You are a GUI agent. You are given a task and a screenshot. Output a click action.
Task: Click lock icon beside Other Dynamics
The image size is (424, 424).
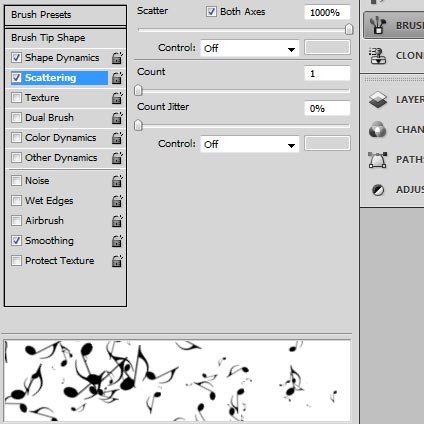117,158
